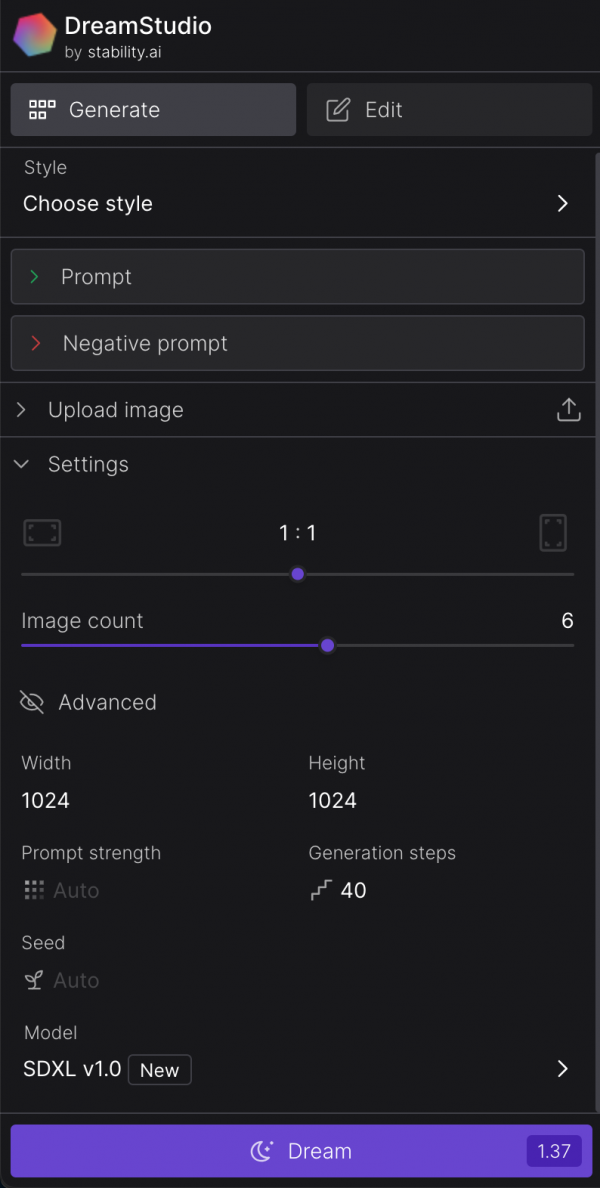Toggle Advanced settings visibility eye icon

pyautogui.click(x=32, y=702)
